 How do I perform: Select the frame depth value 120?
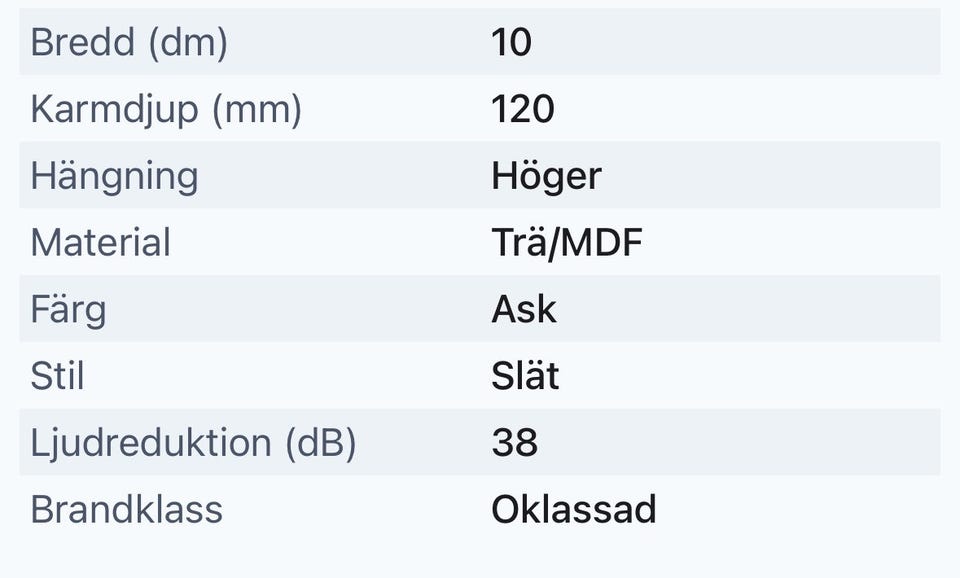coord(522,110)
